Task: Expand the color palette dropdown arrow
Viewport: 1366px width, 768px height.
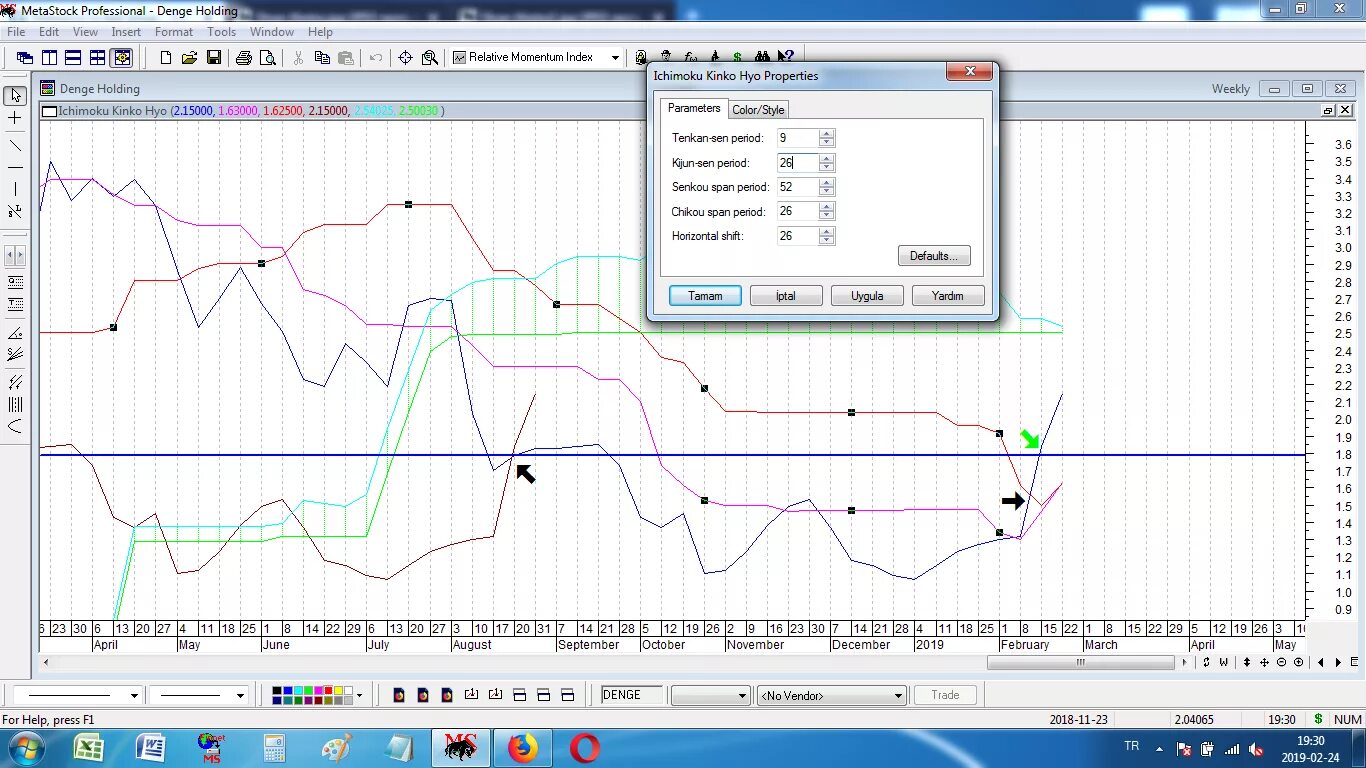Action: click(x=359, y=695)
